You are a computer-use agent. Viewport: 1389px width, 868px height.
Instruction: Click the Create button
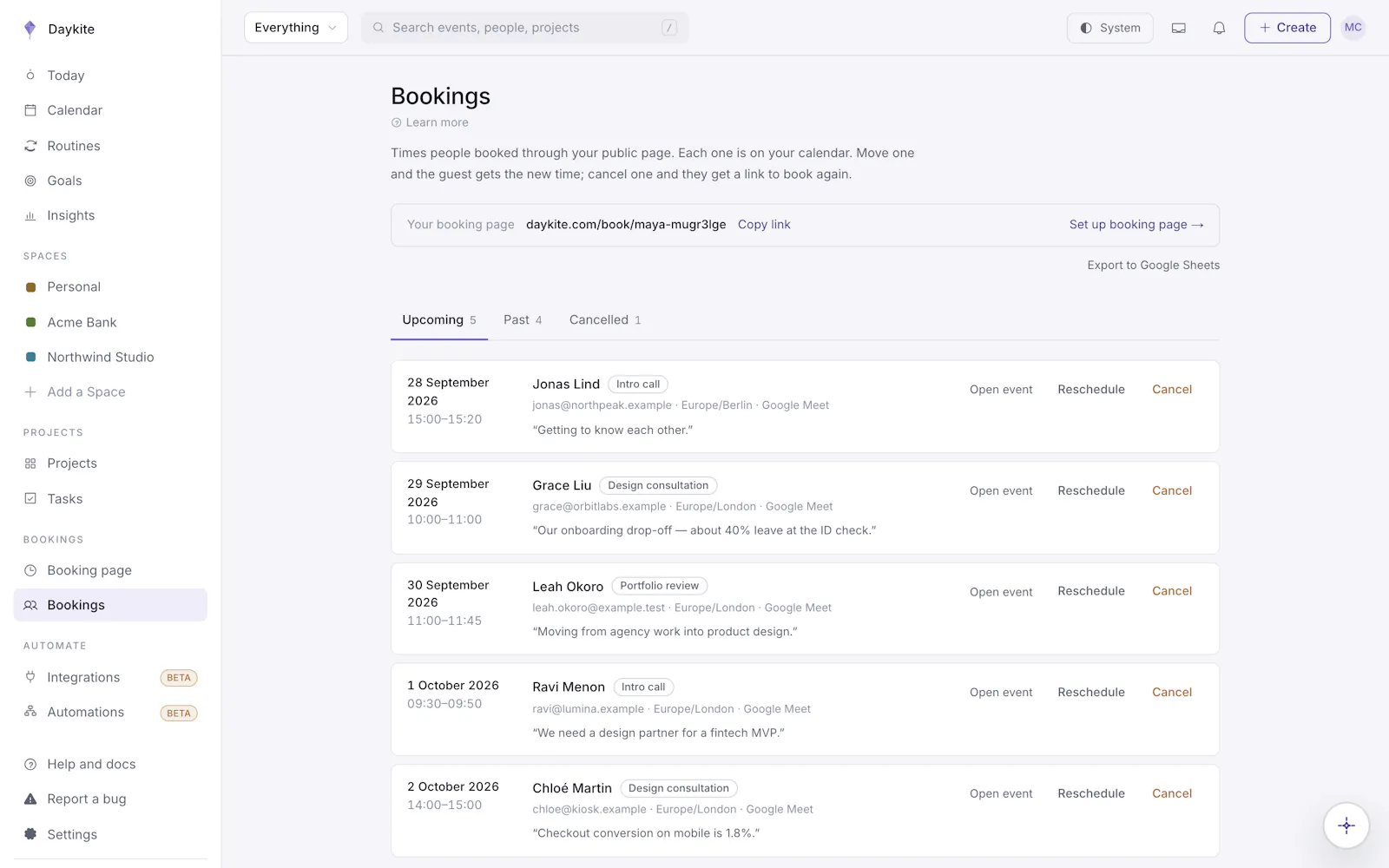pos(1287,28)
